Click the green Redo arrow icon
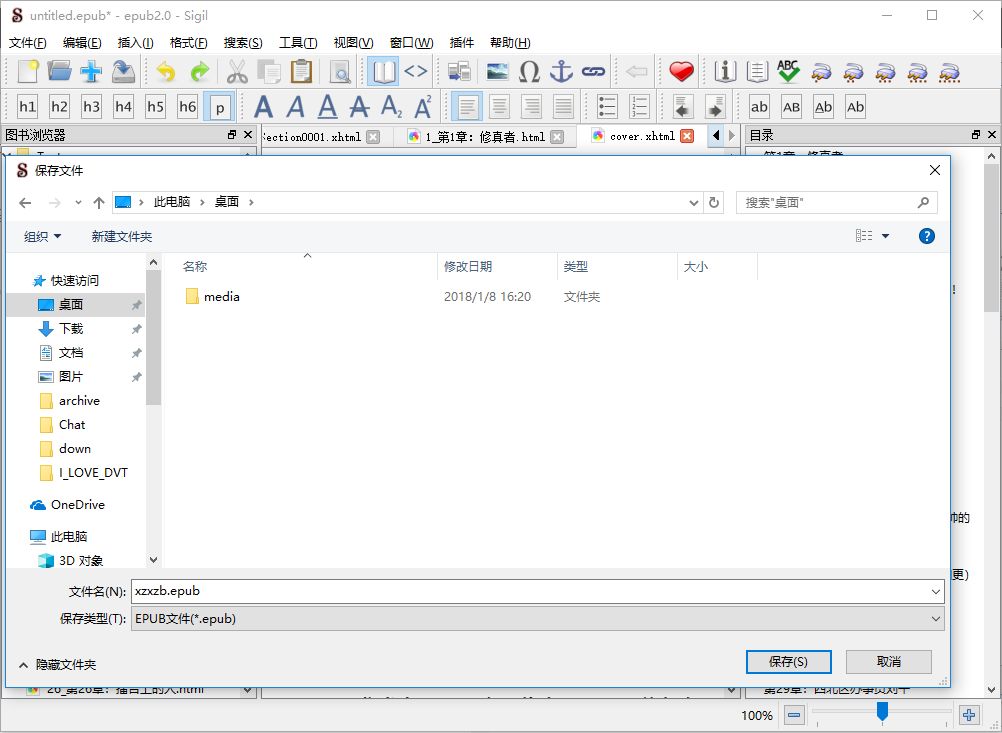 tap(199, 72)
